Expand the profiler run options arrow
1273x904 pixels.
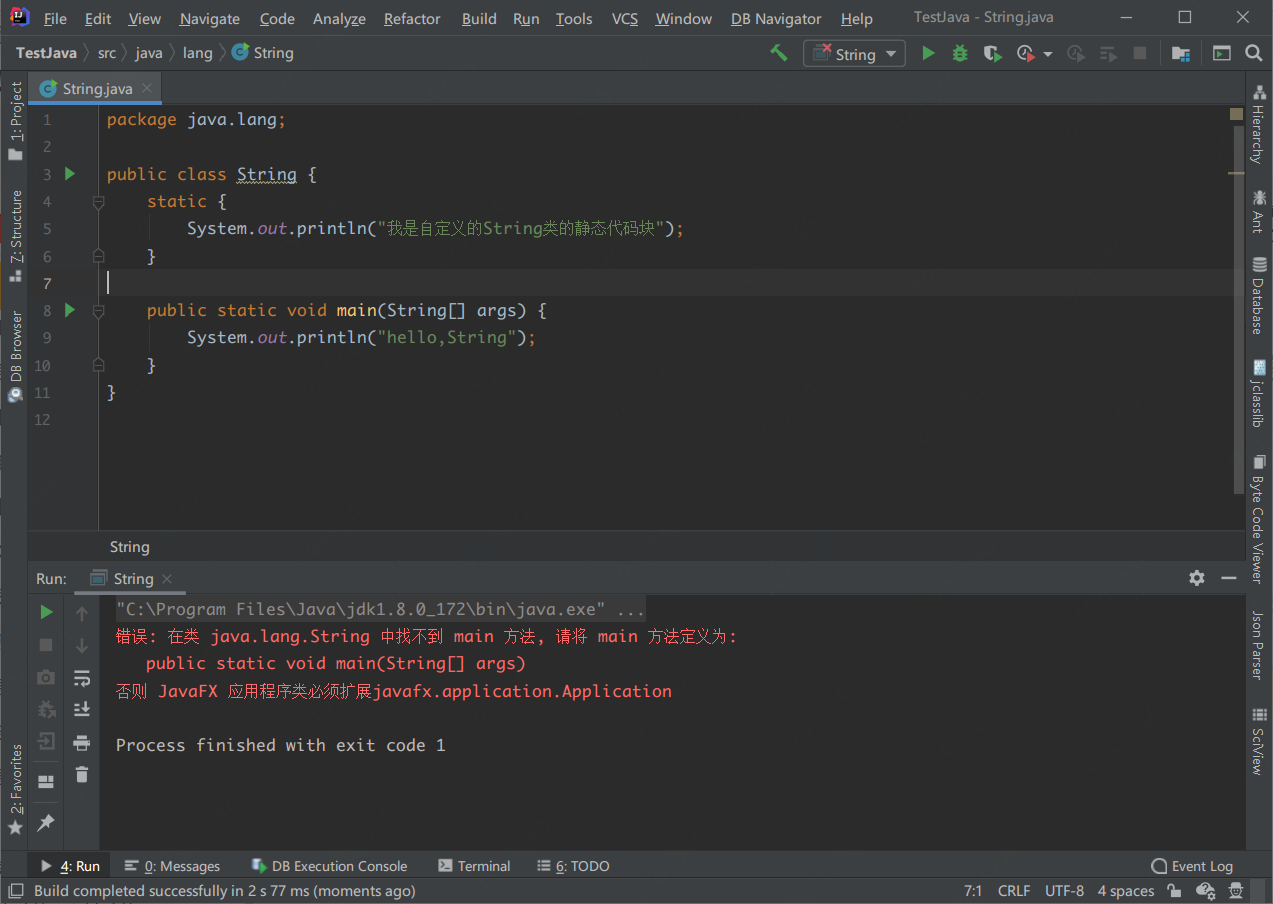(x=1048, y=54)
